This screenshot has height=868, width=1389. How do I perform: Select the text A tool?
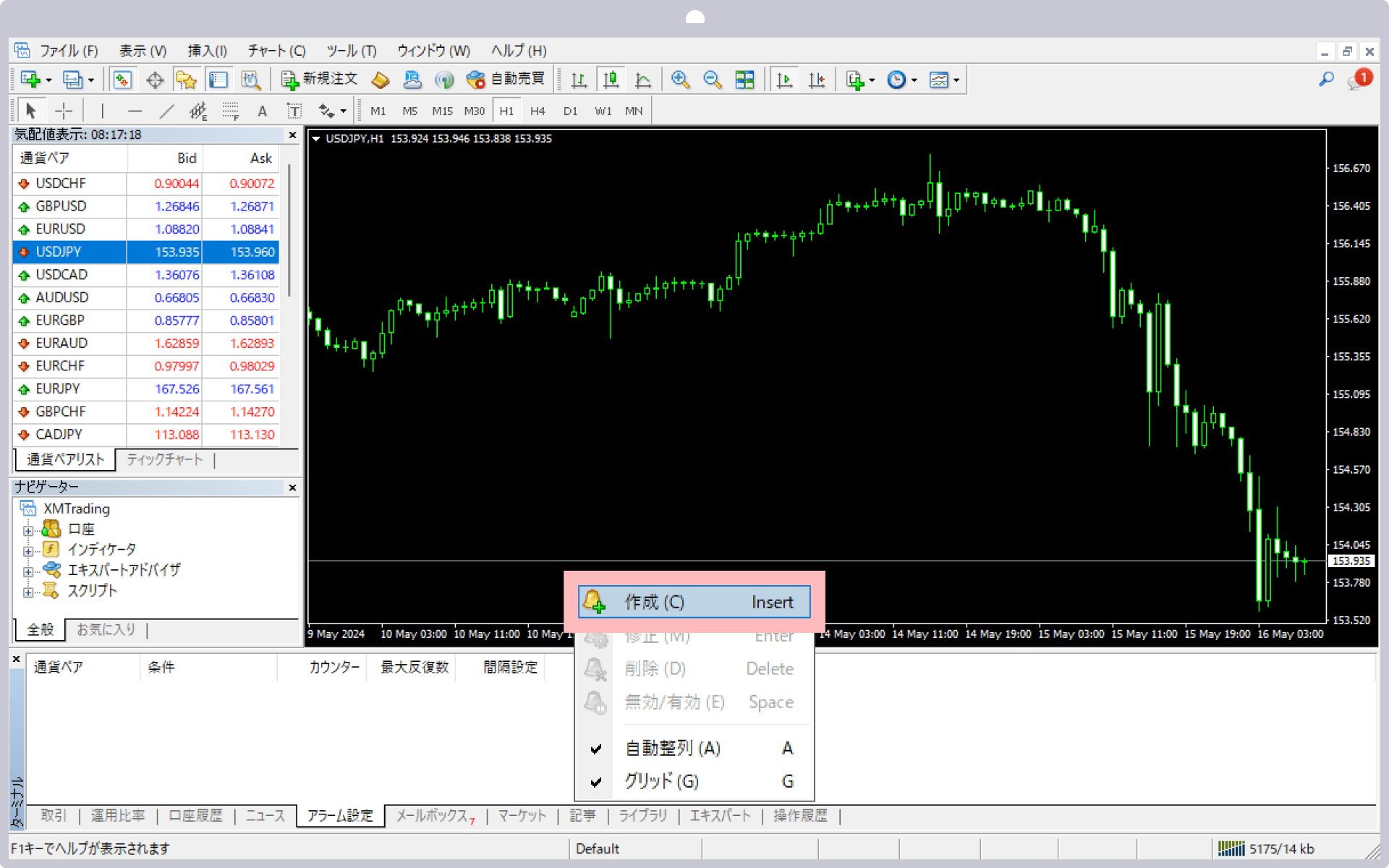[262, 111]
